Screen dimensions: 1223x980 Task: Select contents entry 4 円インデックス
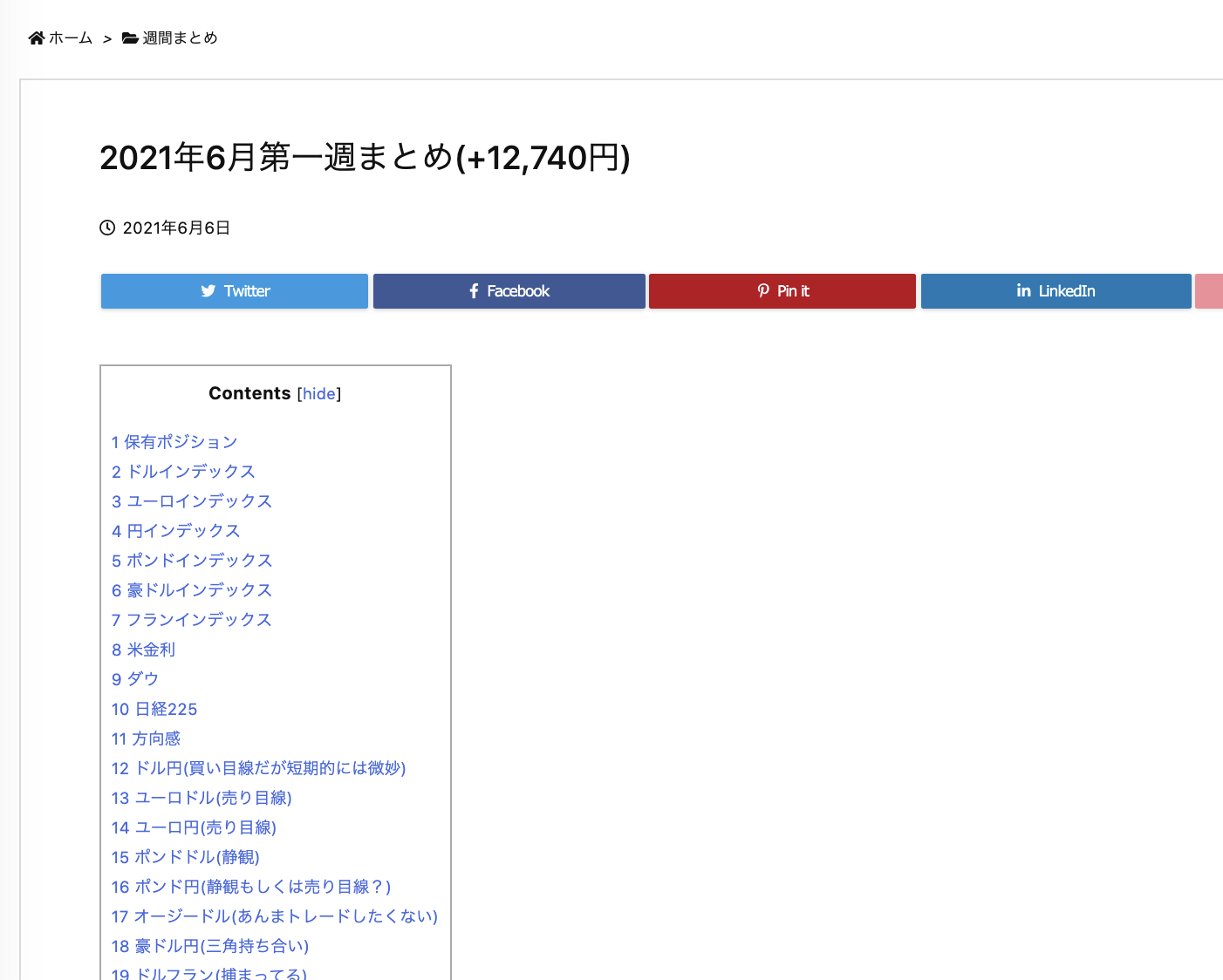coord(175,531)
